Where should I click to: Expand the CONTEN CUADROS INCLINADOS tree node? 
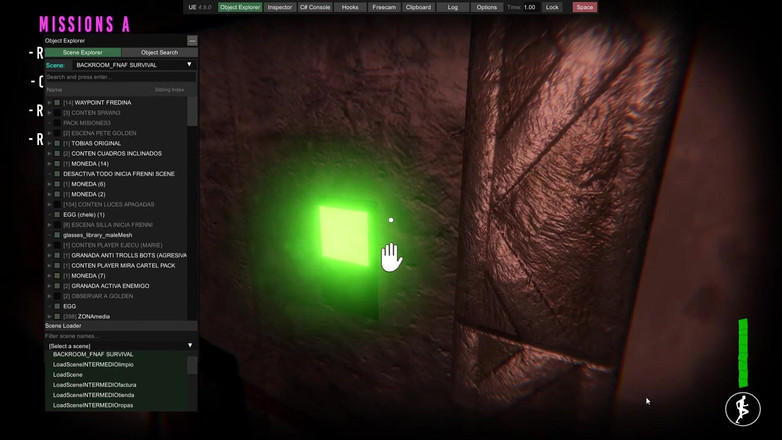tap(49, 153)
